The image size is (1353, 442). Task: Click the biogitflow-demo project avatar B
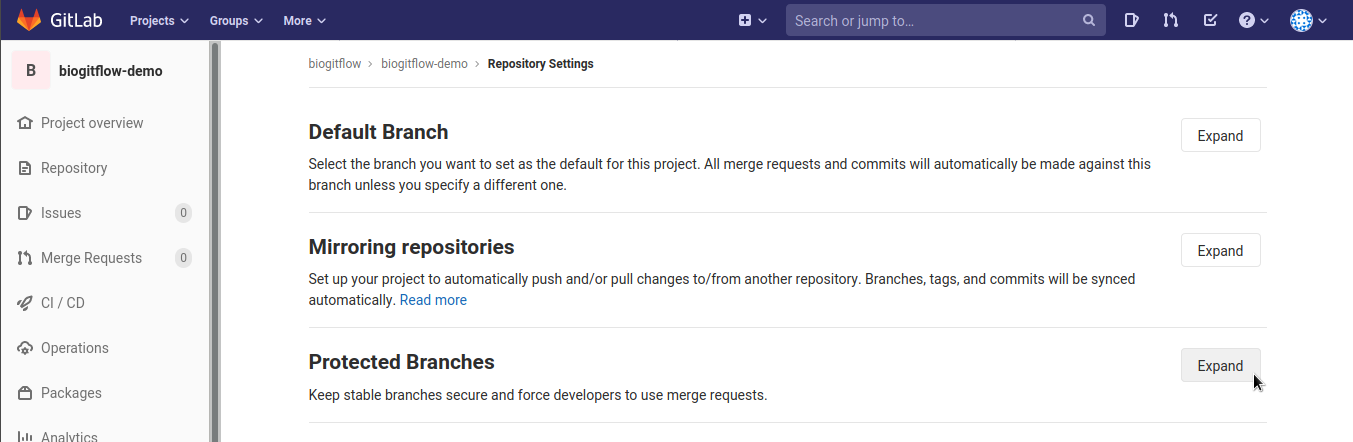pyautogui.click(x=31, y=70)
